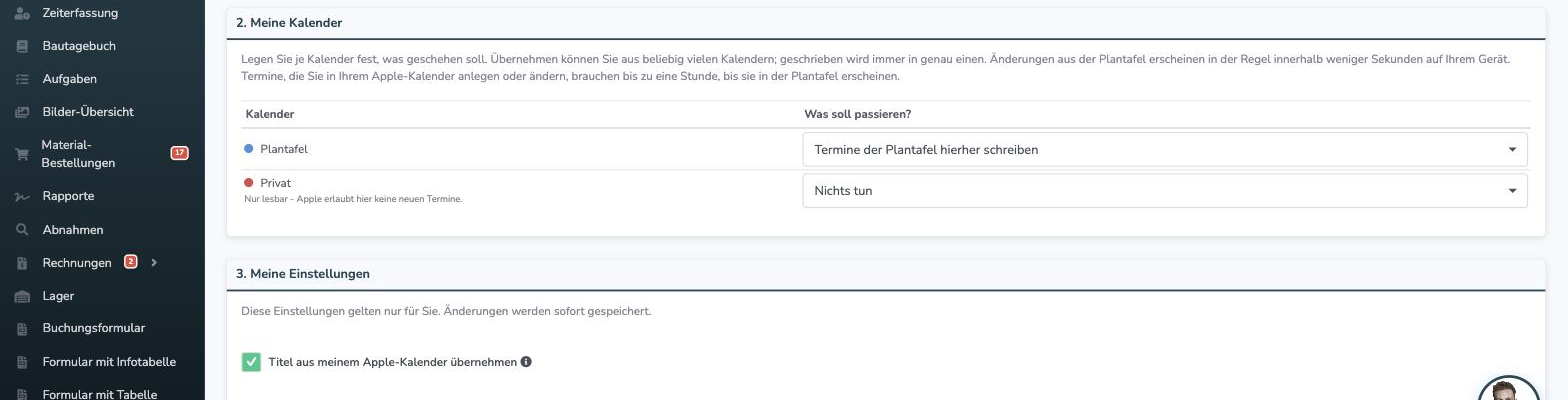Open the Plantafel calendar action dropdown
The height and width of the screenshot is (400, 1568).
coord(1165,149)
